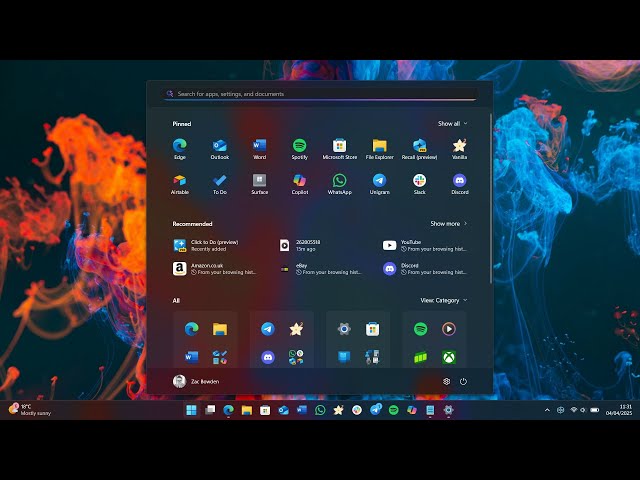Viewport: 640px width, 480px height.
Task: Click the power button in Start menu
Action: tap(463, 381)
